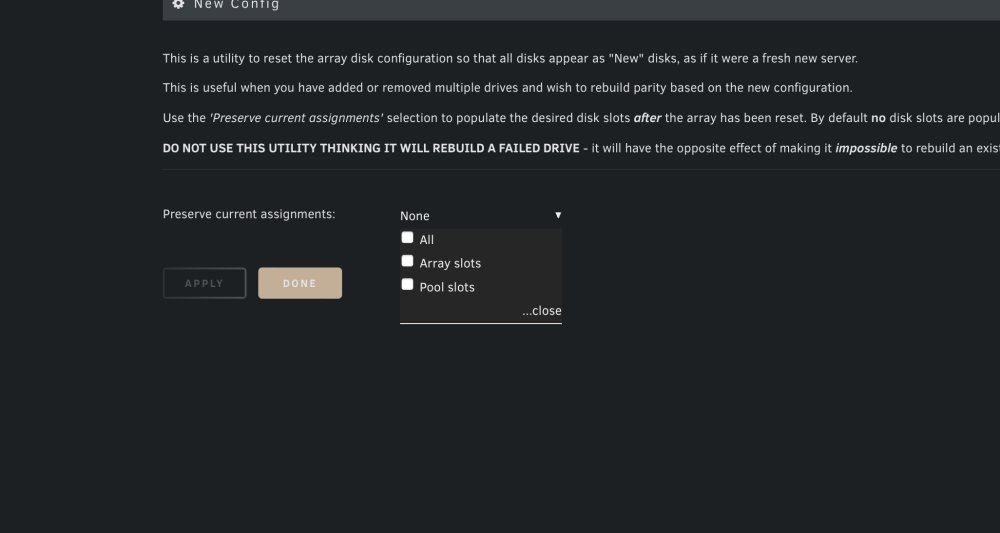Click the dropdown arrow next to None
The height and width of the screenshot is (533, 1000).
coord(558,215)
